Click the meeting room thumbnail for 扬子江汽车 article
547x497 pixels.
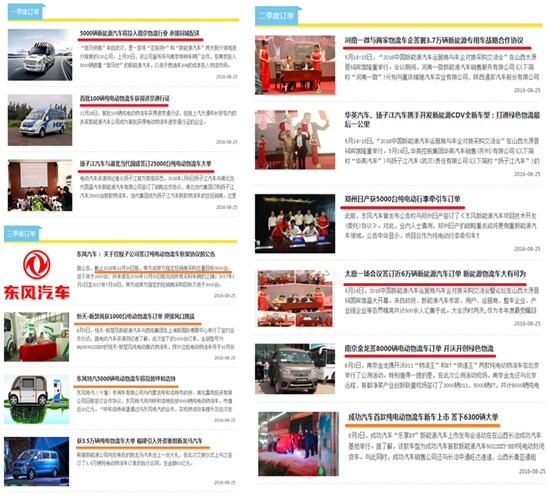40,185
